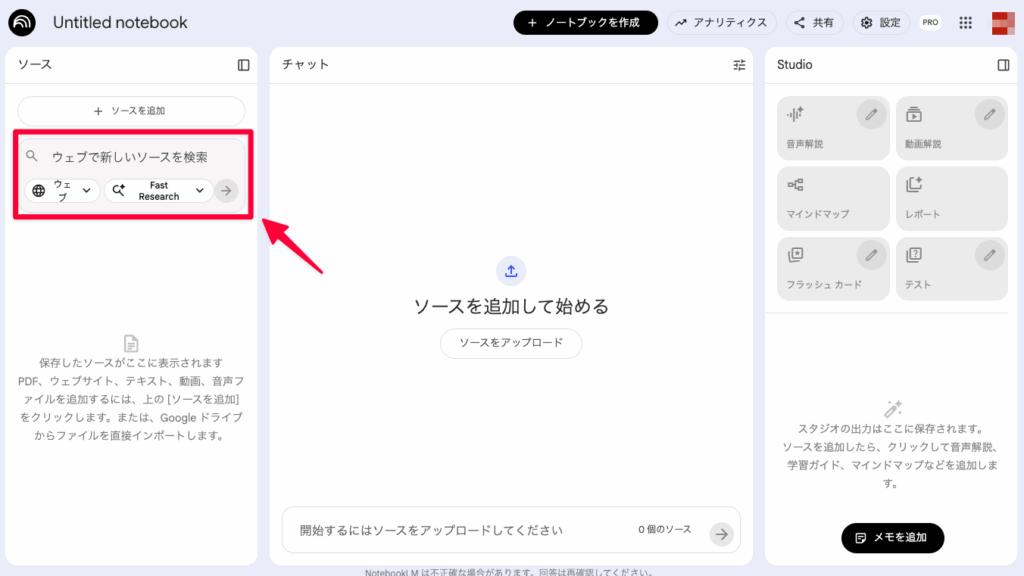
Task: Generate a レポート from the Studio panel
Action: point(951,198)
